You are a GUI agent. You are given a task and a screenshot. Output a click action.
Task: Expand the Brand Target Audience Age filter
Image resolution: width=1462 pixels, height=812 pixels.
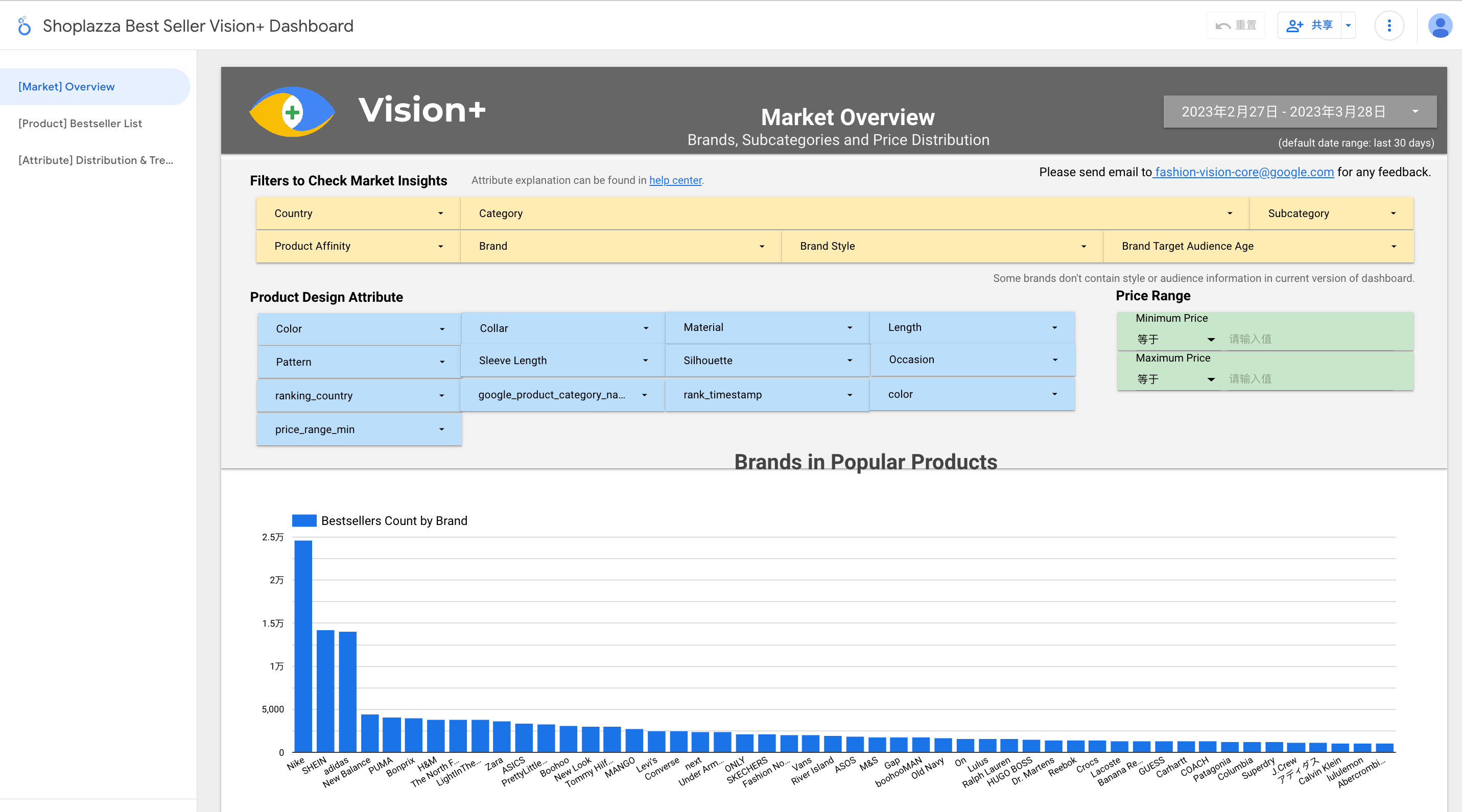click(x=1258, y=246)
